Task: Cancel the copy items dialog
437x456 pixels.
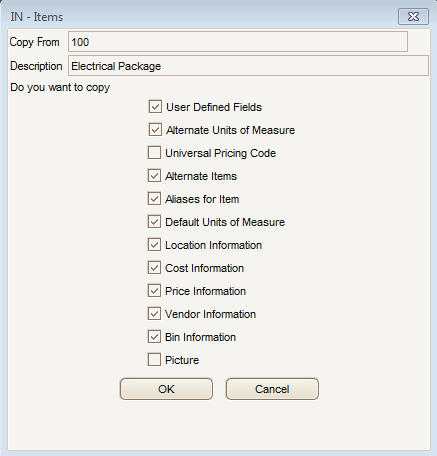Action: tap(272, 389)
